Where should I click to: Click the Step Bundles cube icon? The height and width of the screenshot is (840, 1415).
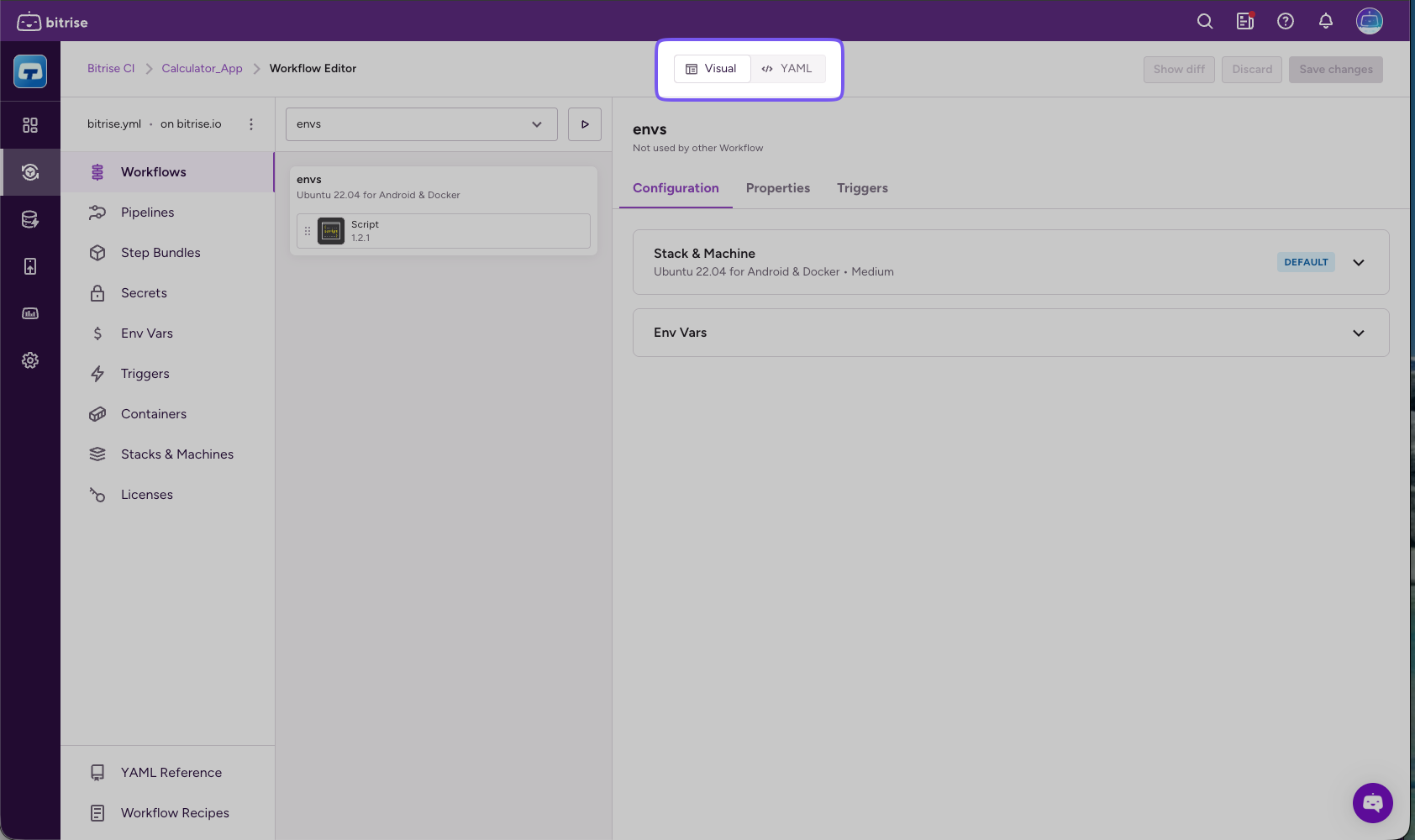97,253
